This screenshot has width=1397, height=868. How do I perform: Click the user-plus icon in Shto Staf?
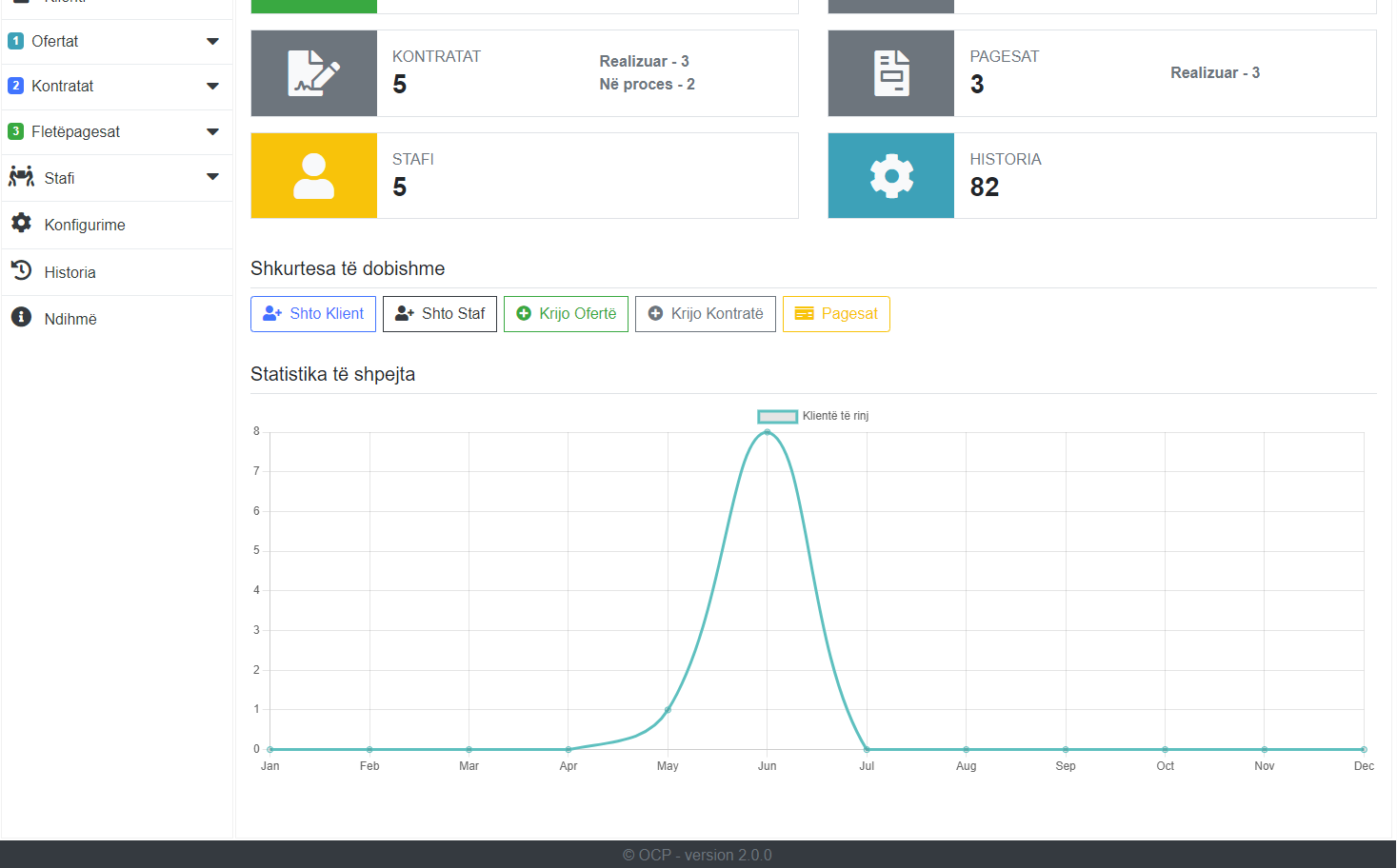tap(405, 313)
